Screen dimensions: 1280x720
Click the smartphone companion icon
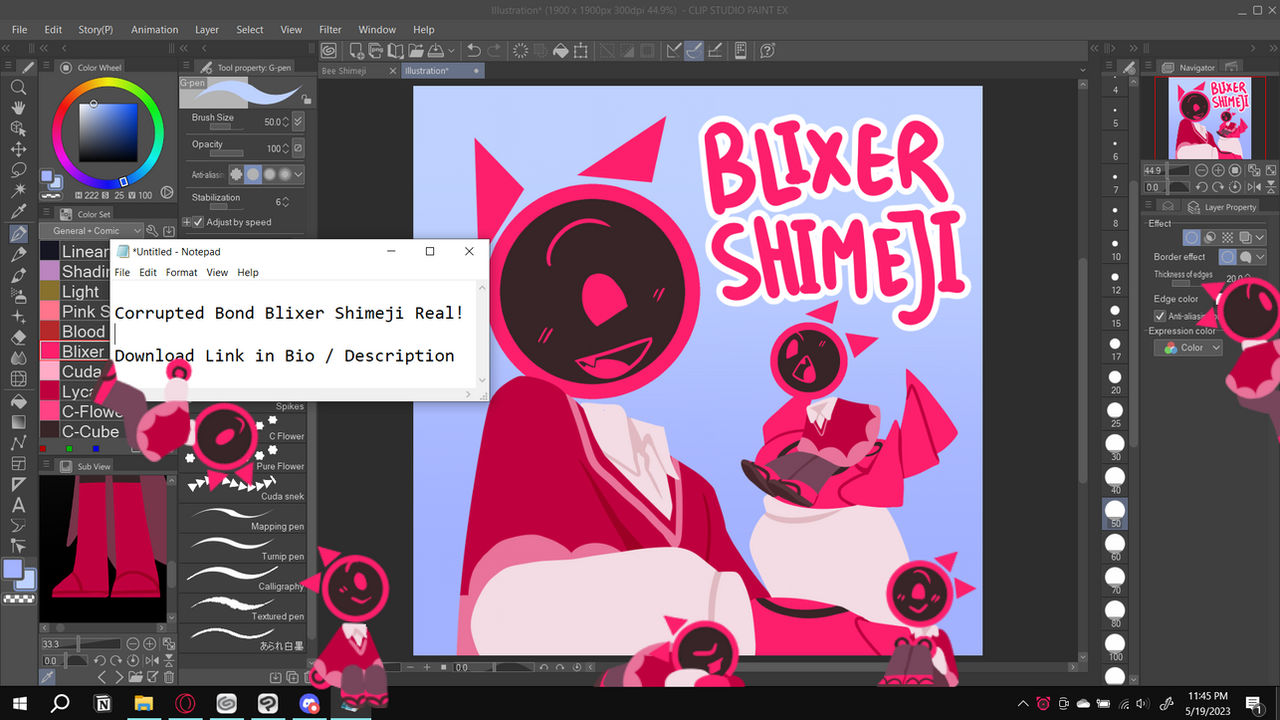point(741,50)
